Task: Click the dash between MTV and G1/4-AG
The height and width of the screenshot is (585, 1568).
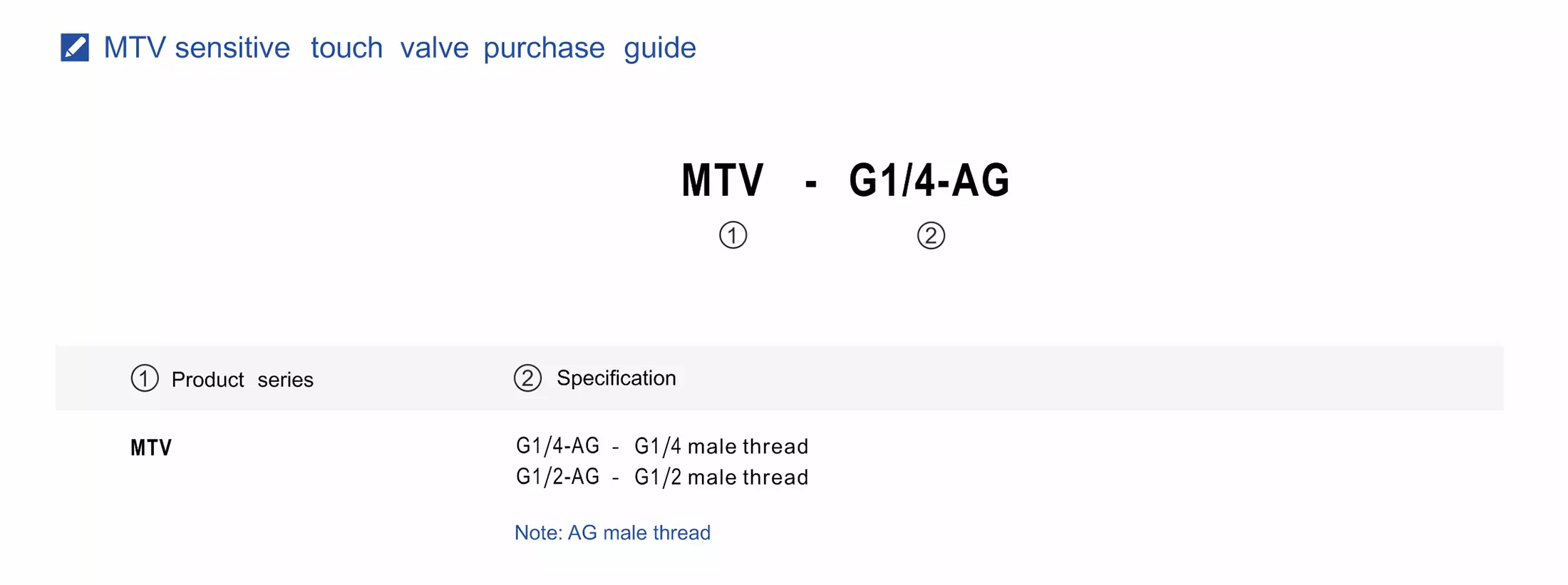Action: (x=810, y=182)
